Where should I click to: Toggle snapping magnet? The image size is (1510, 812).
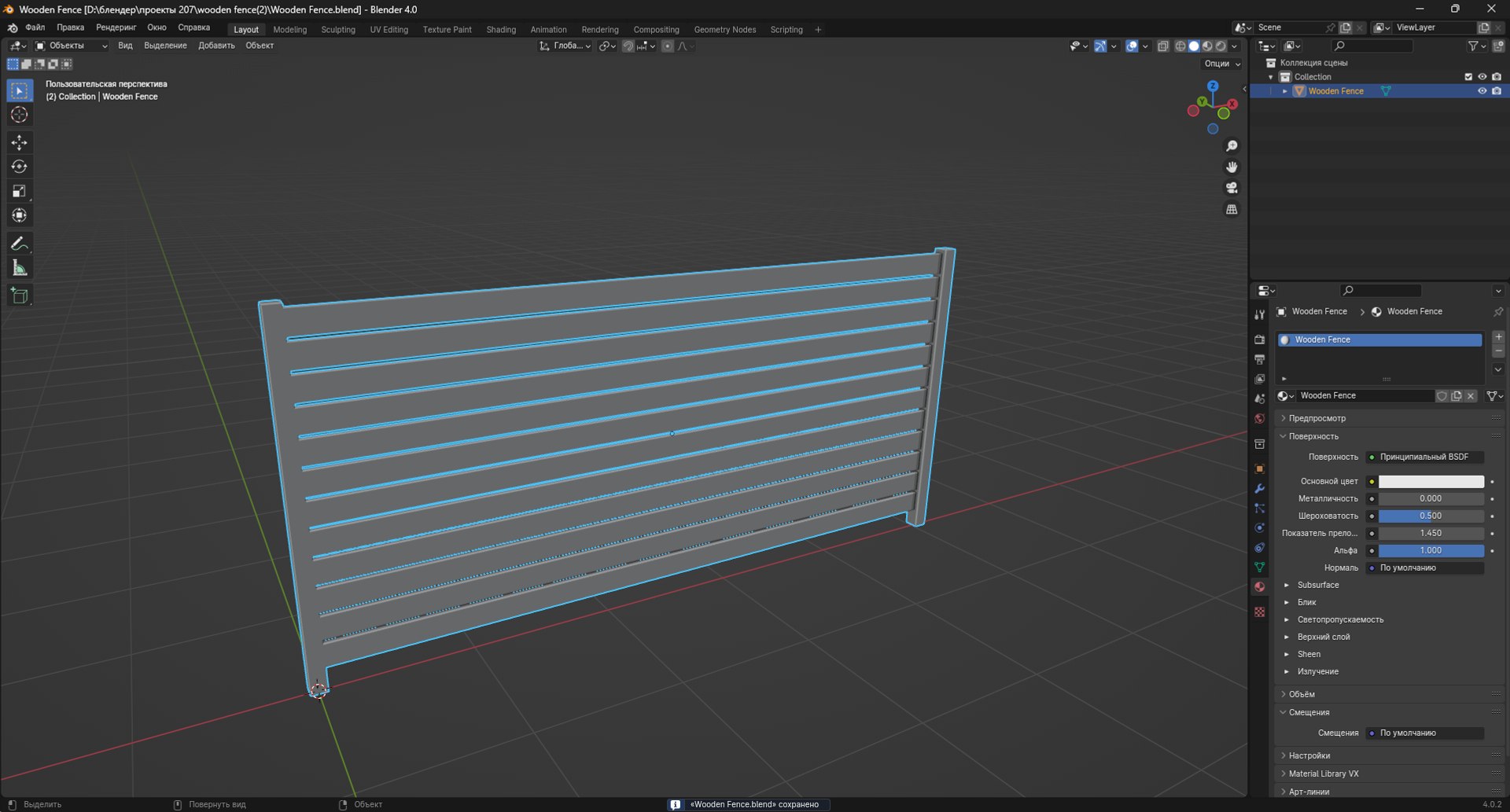click(628, 46)
